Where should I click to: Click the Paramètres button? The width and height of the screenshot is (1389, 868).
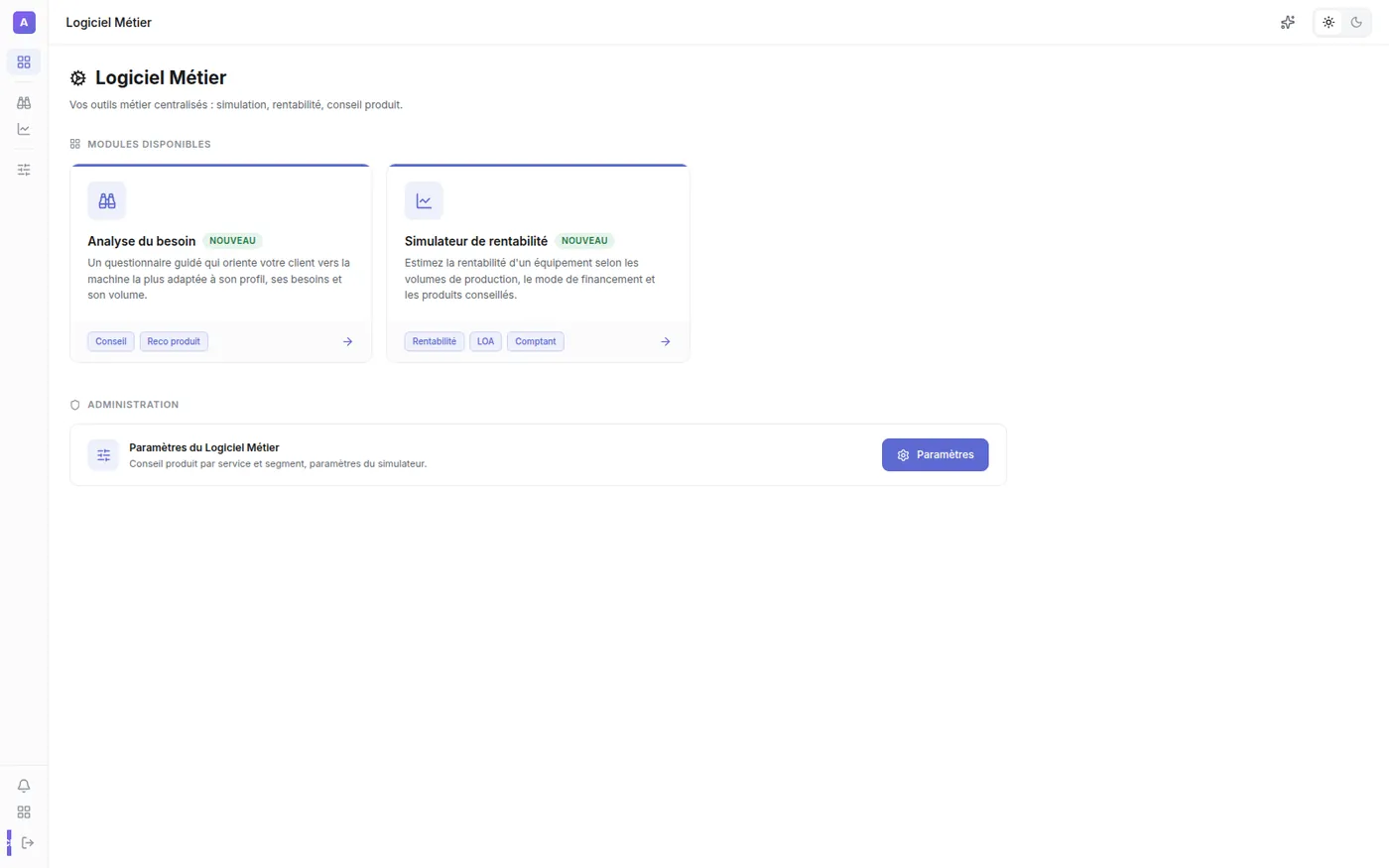(935, 454)
